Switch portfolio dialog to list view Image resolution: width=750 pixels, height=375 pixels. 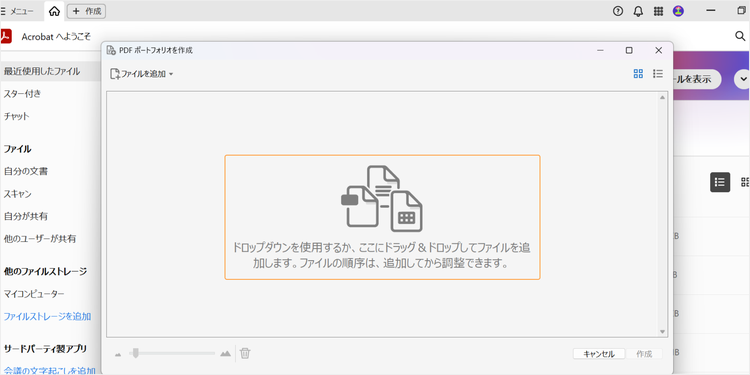(x=658, y=74)
